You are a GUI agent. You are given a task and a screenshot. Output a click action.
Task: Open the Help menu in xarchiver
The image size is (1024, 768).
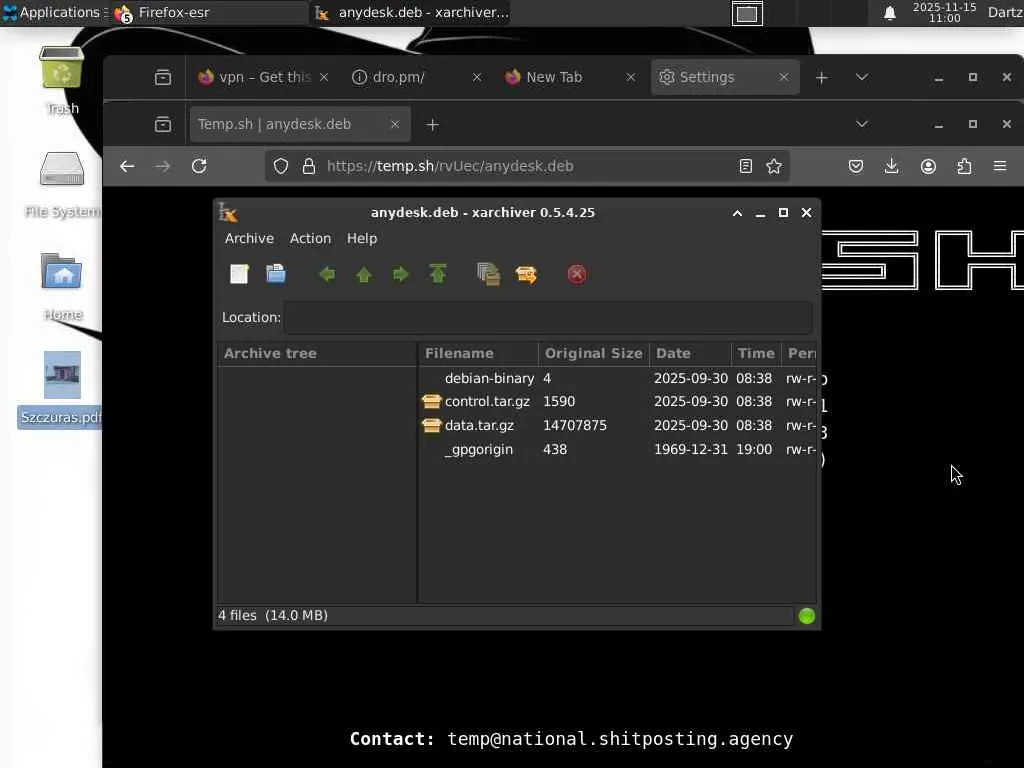(362, 238)
